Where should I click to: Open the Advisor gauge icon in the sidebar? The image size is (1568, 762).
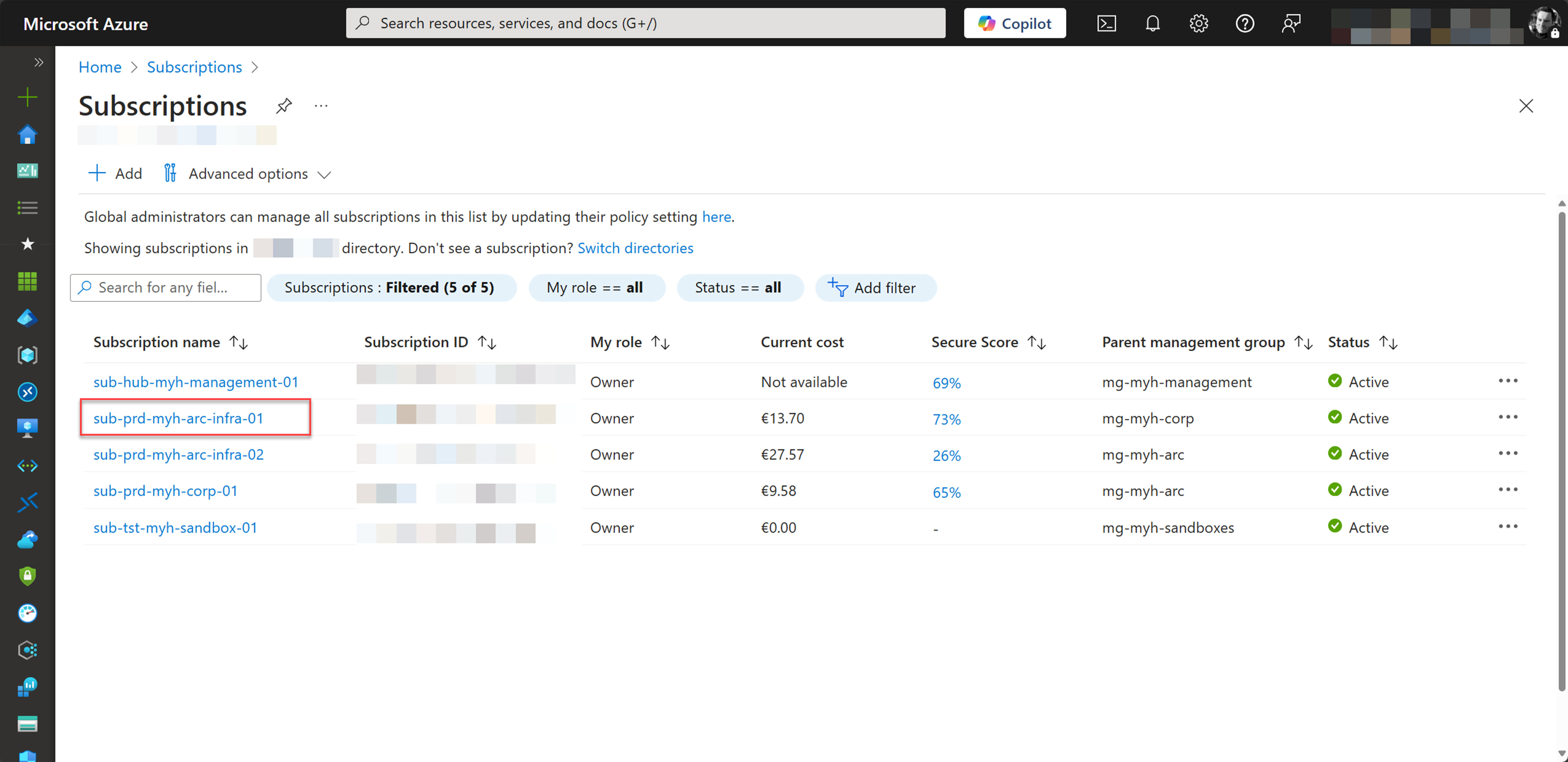(x=27, y=614)
